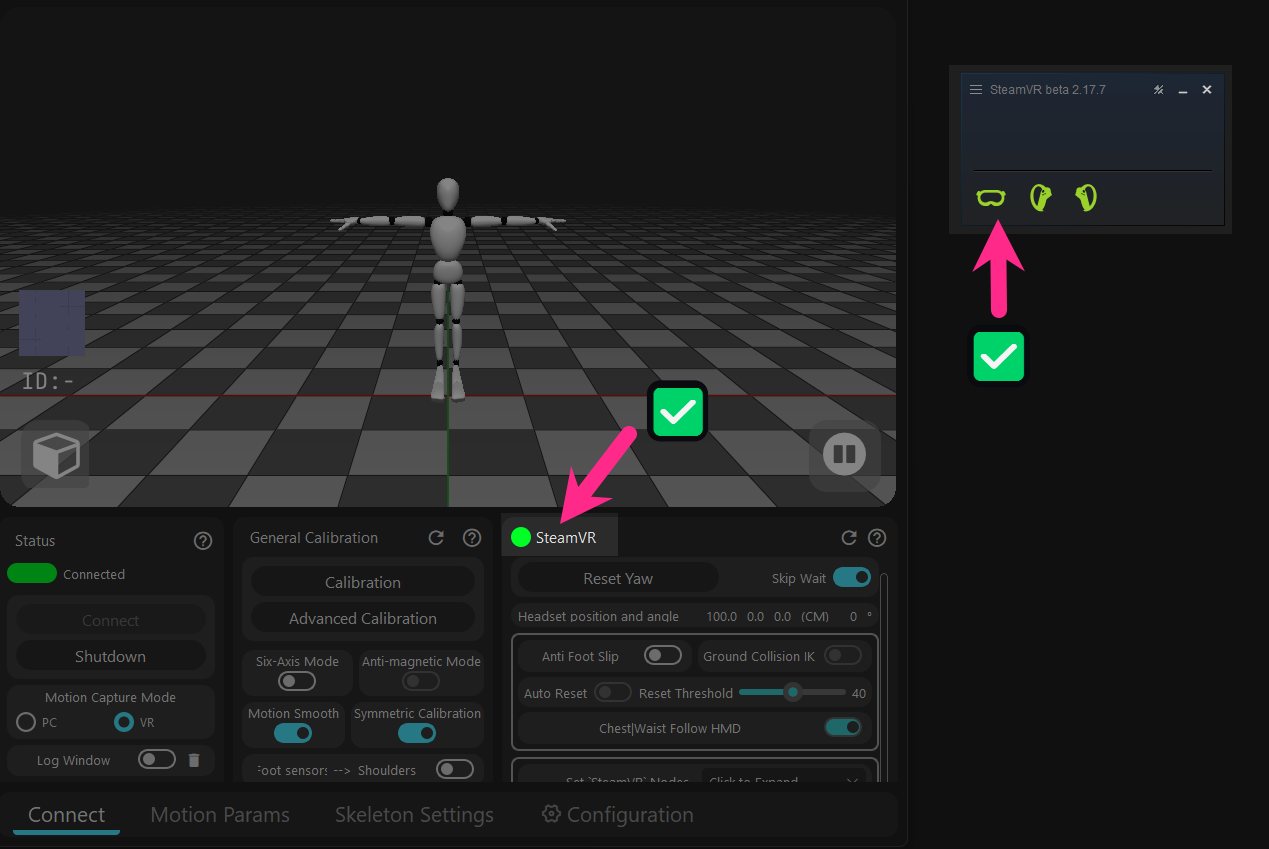Click the right controller icon in SteamVR
Screen dimensions: 1269x849
[1086, 197]
